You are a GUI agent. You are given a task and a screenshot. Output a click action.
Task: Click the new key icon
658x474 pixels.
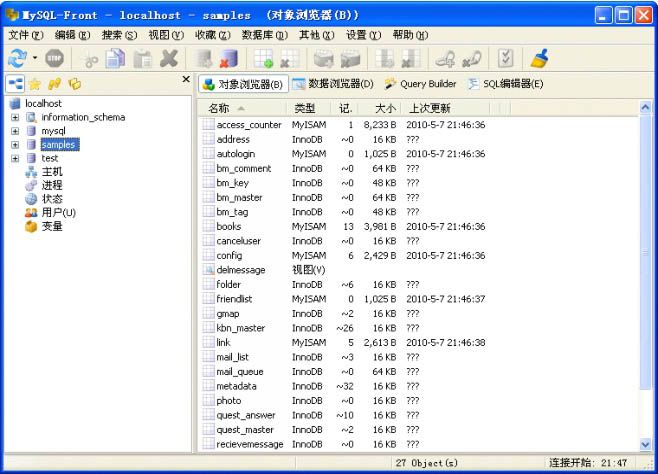[445, 58]
